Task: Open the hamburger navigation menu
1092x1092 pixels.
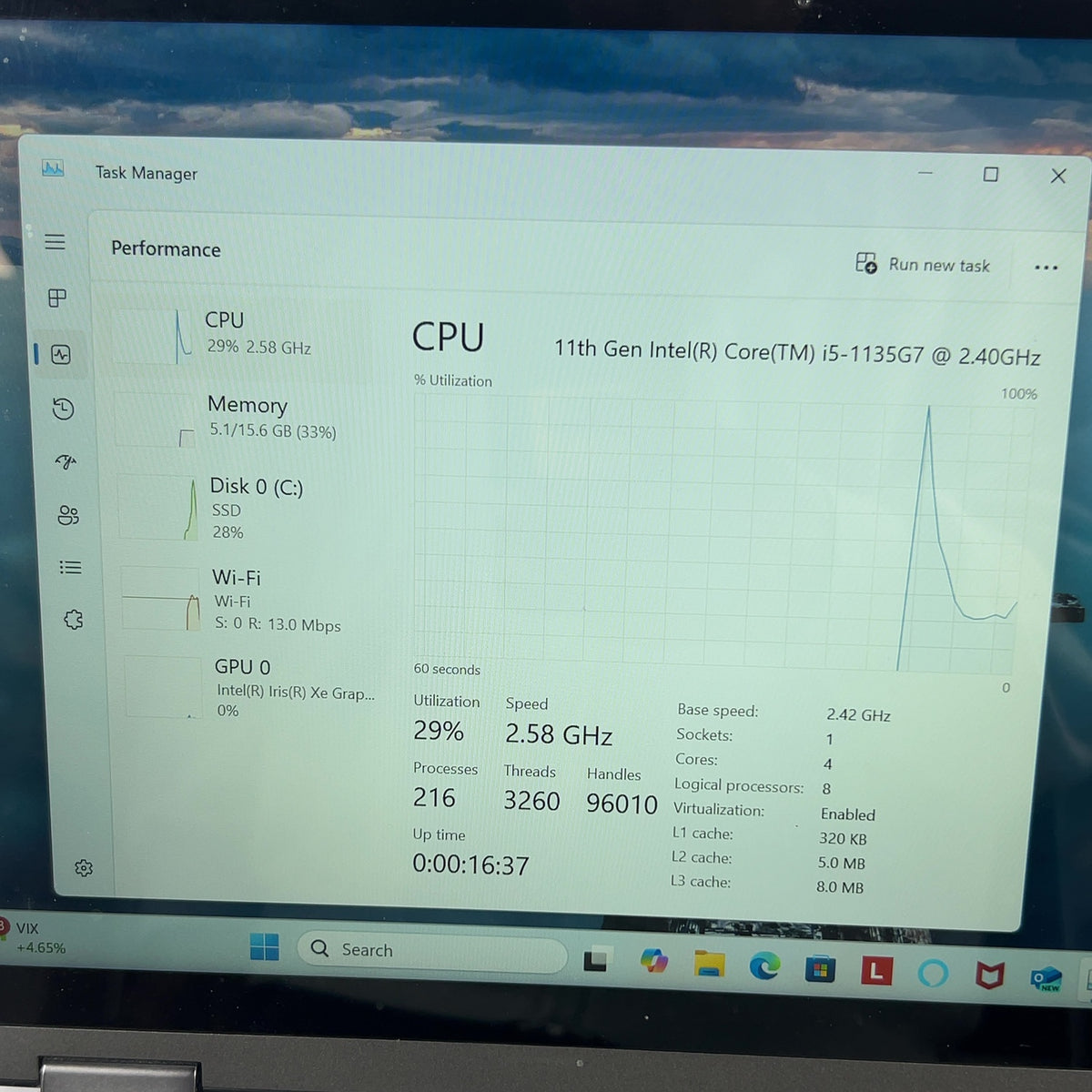Action: (55, 242)
